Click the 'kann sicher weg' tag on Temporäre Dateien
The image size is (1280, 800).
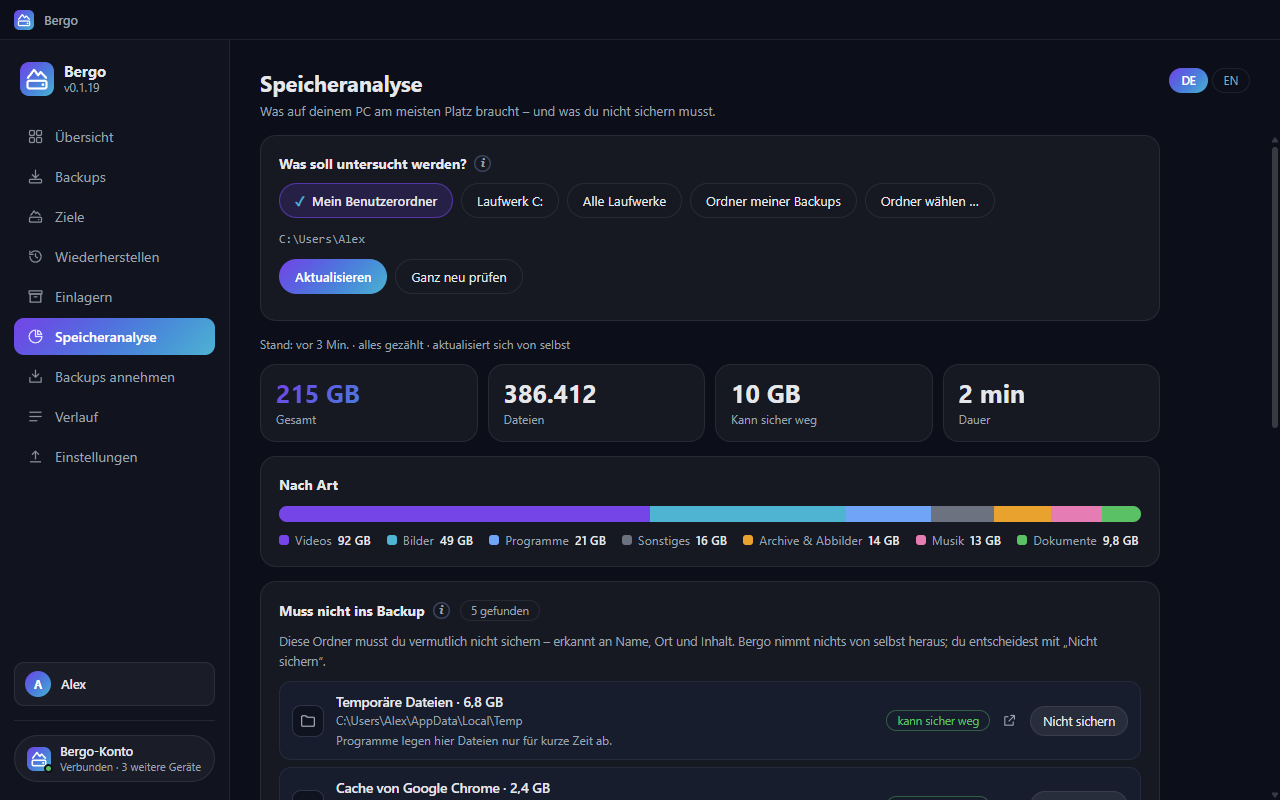[x=938, y=721]
